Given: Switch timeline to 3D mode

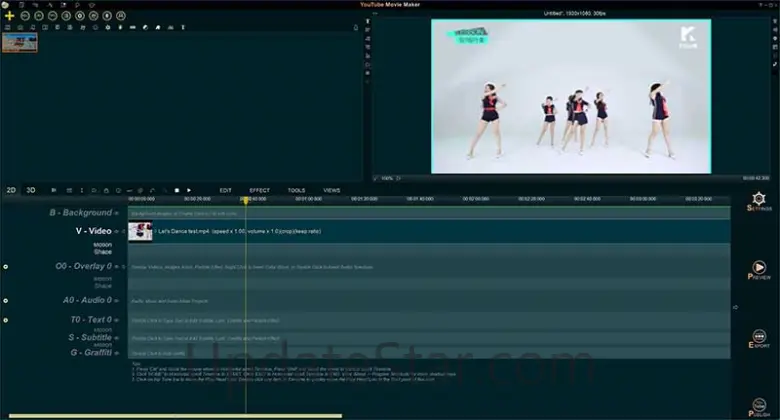Looking at the screenshot, I should pos(31,190).
